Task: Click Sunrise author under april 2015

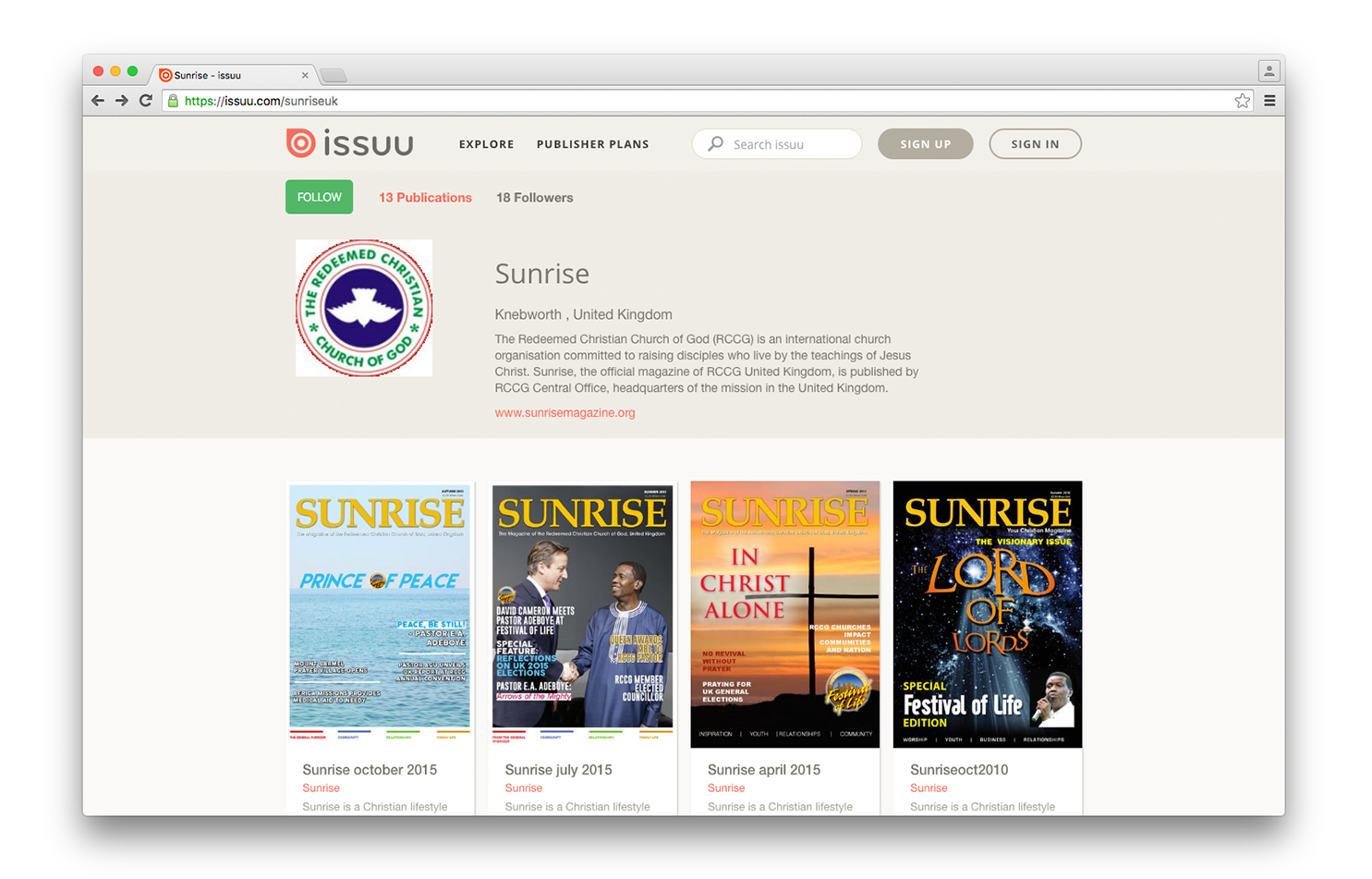Action: coord(725,788)
